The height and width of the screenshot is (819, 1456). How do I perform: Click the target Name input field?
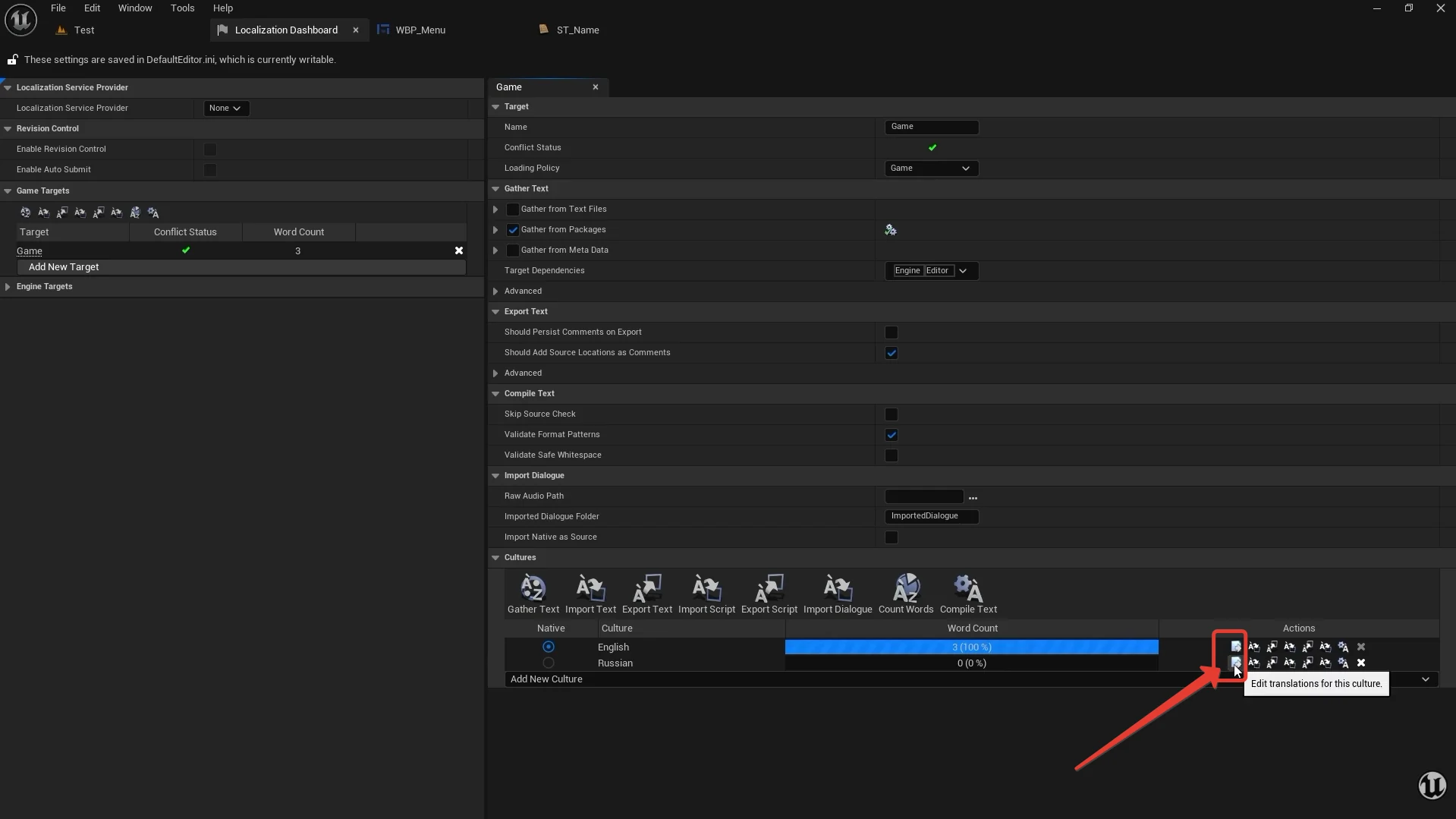tap(932, 127)
